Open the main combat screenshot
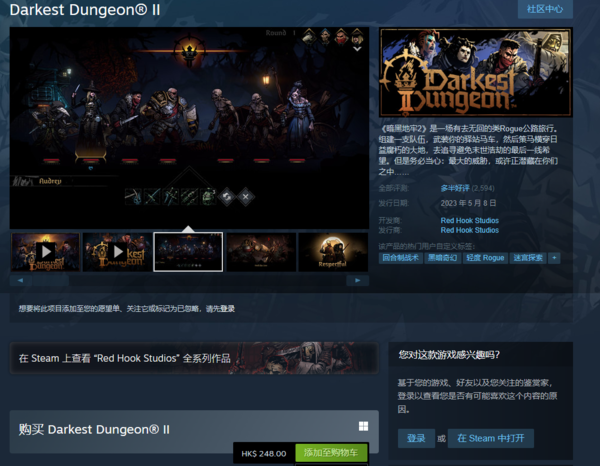Viewport: 600px width, 466px height. [x=189, y=128]
